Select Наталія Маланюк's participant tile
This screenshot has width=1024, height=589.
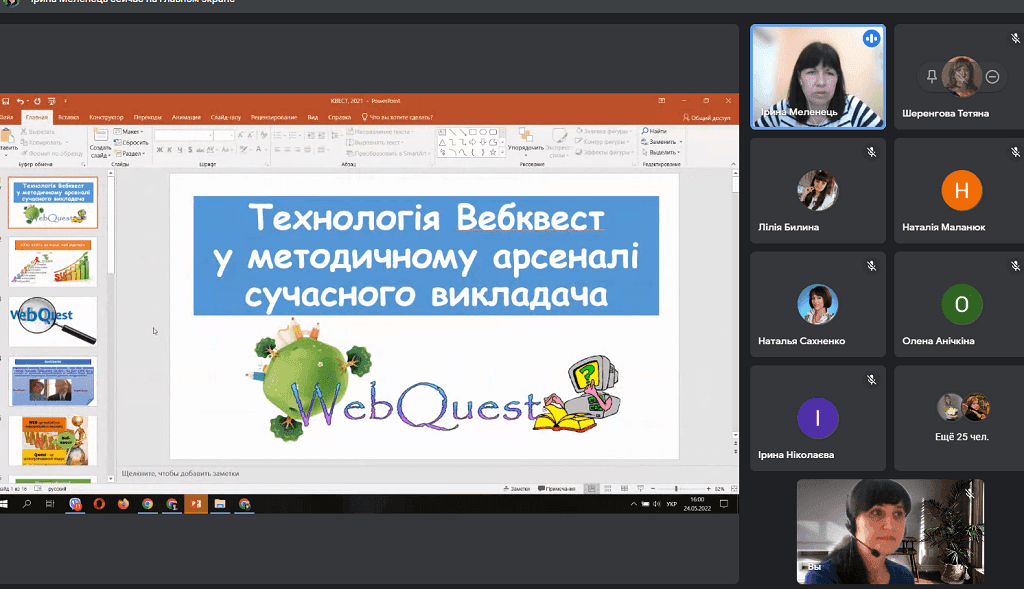[961, 191]
